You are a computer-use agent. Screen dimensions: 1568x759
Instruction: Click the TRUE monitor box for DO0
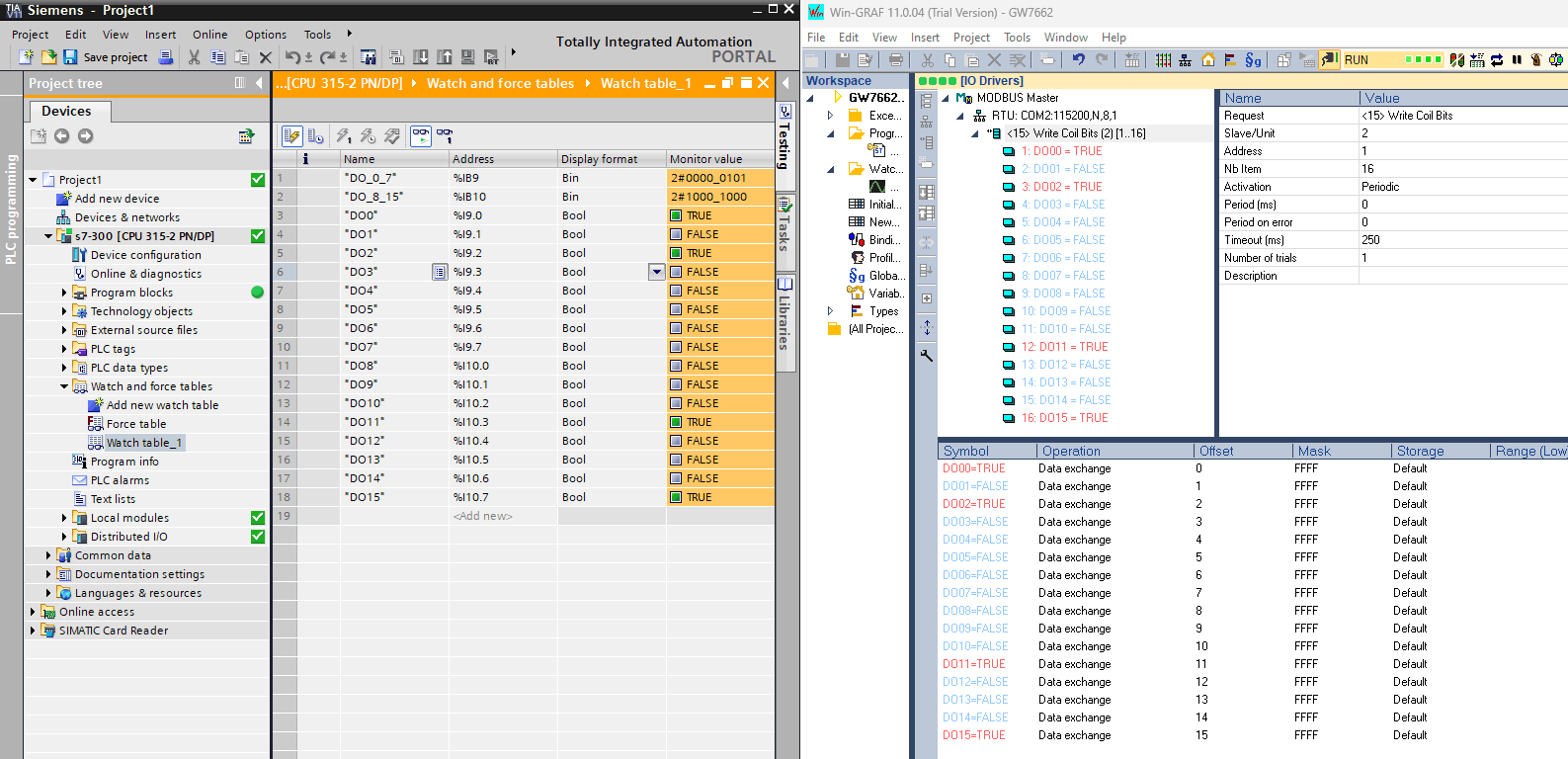(x=677, y=215)
